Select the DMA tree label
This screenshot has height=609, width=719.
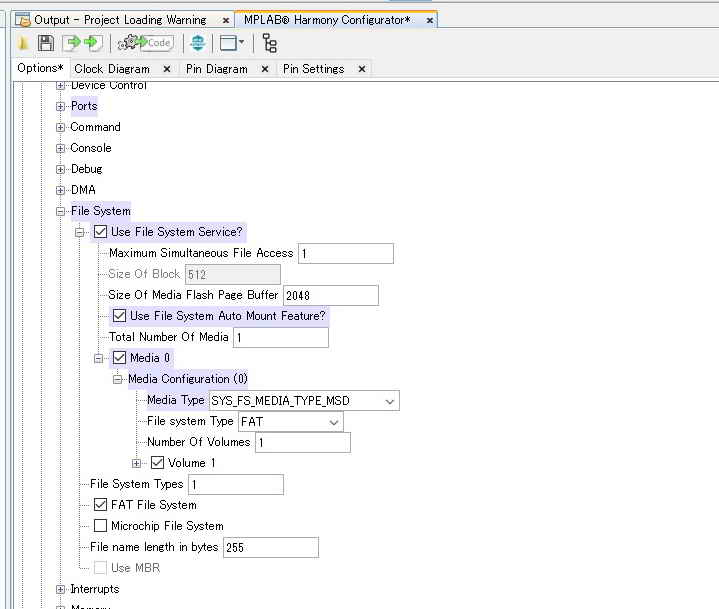click(x=83, y=189)
